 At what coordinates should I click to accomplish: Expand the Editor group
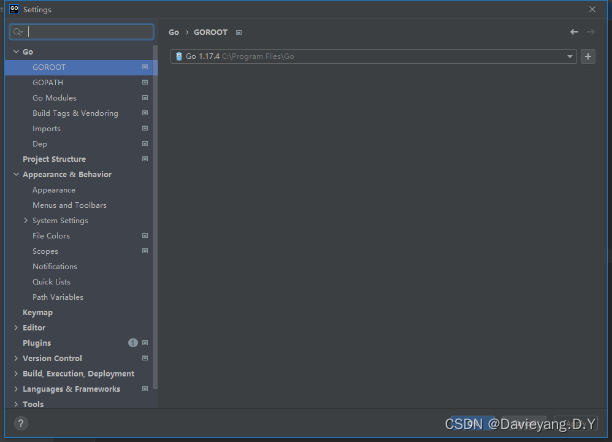click(x=16, y=328)
